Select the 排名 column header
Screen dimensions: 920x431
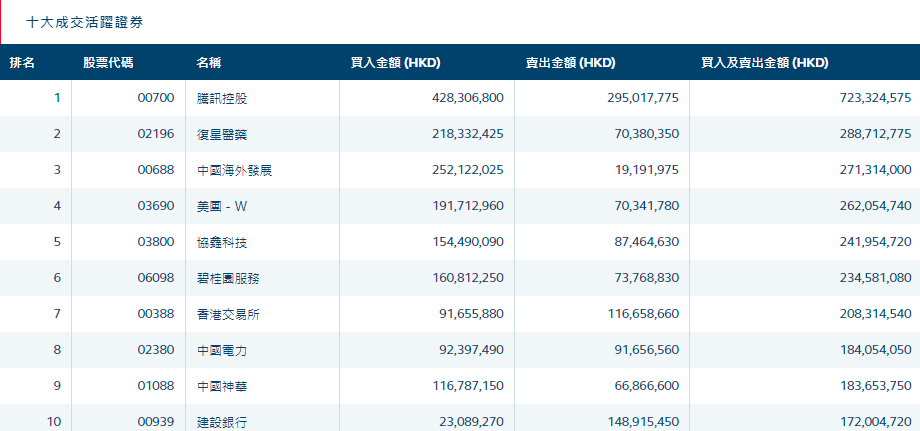22,63
